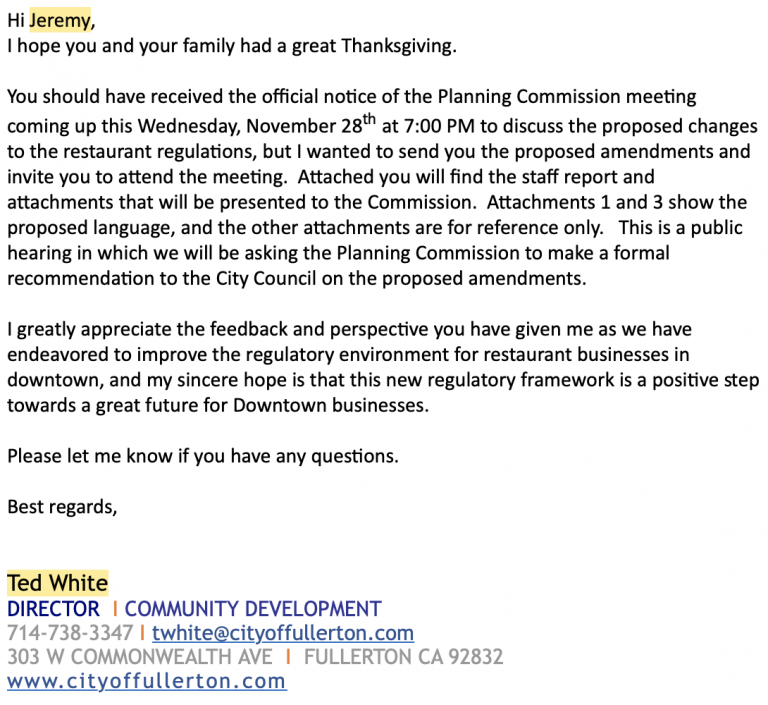Click the highlighted signature name Ted White
This screenshot has height=705, width=768.
coord(57,583)
